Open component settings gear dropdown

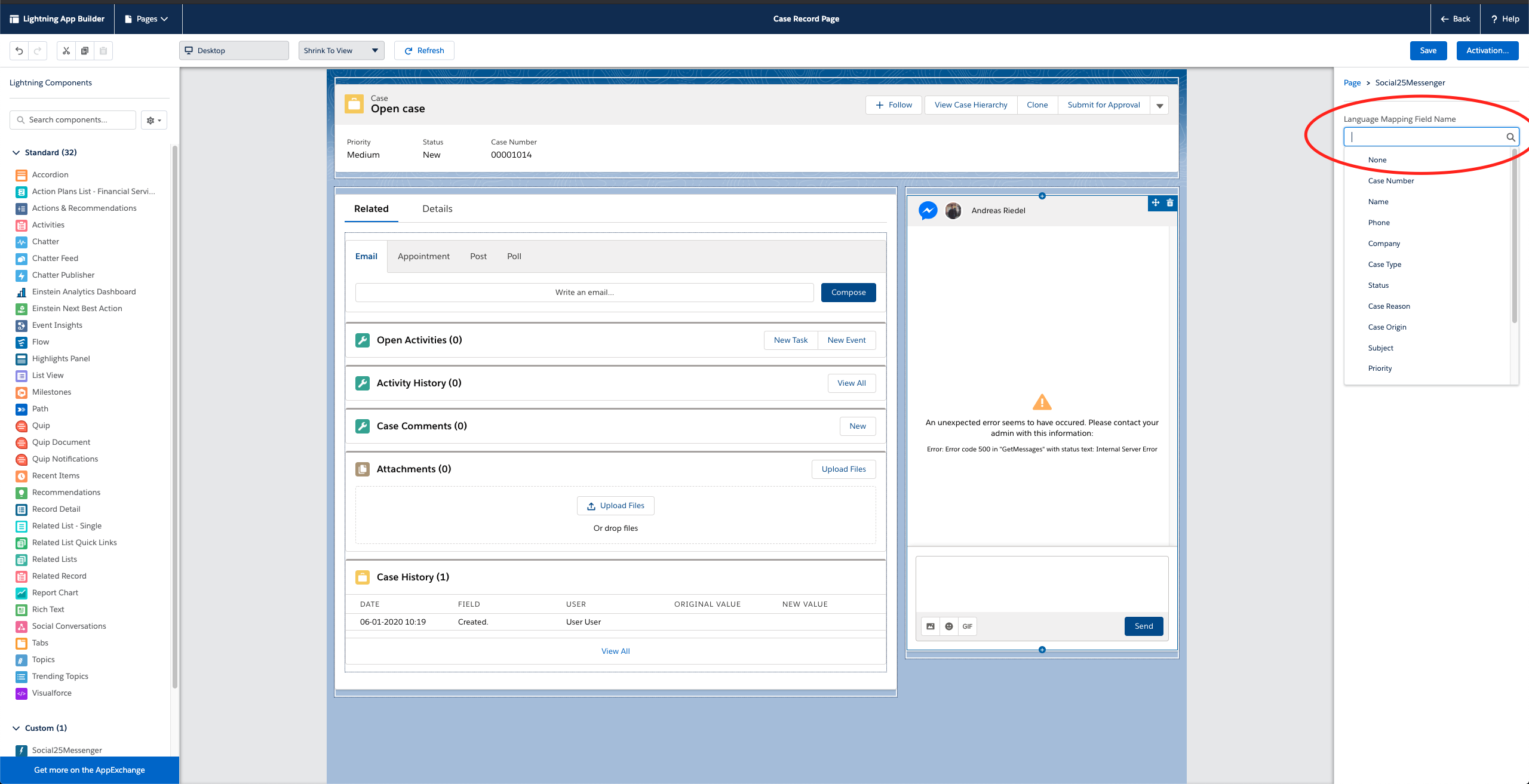(x=154, y=120)
